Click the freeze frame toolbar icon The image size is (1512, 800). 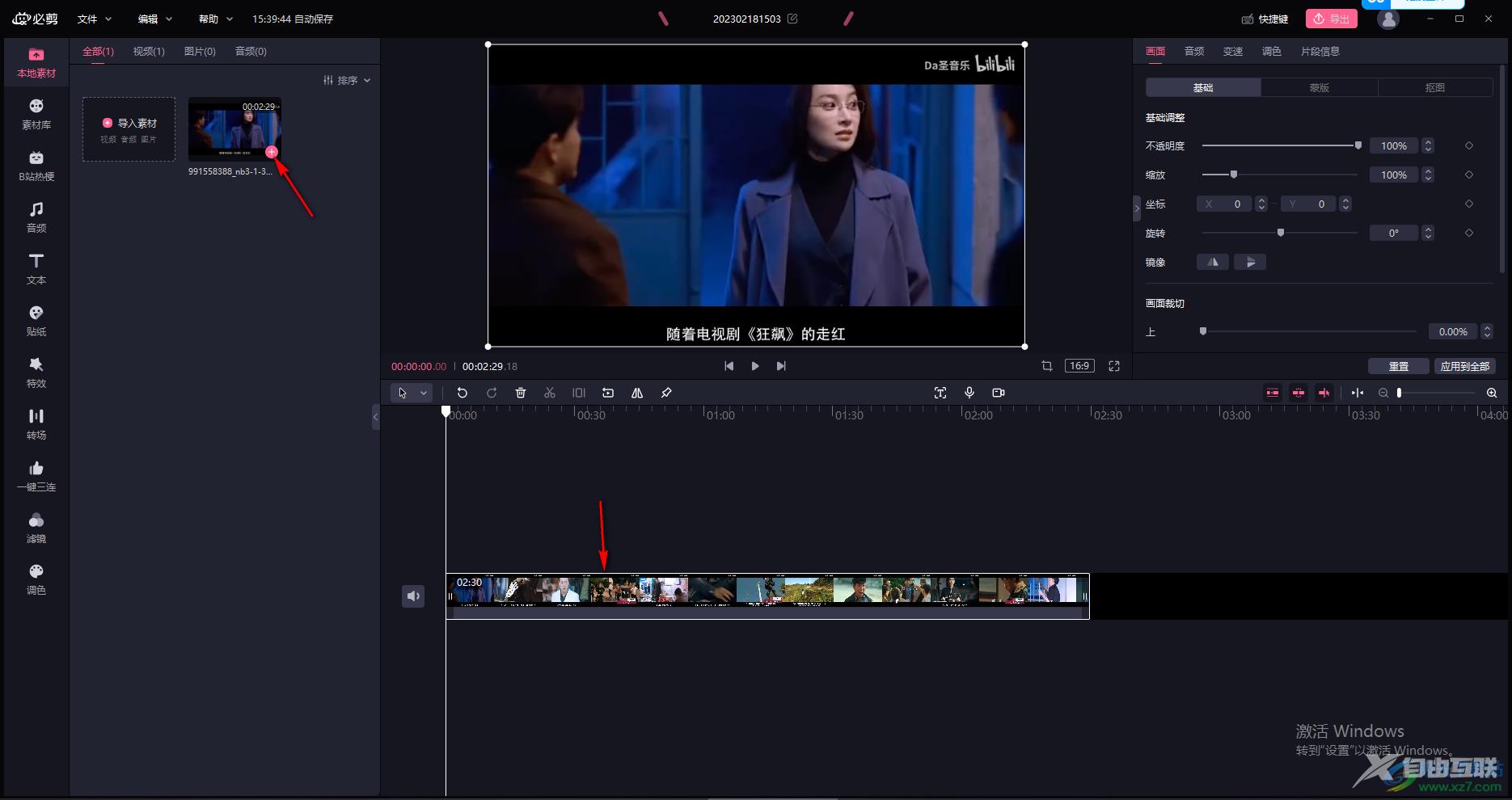(579, 393)
